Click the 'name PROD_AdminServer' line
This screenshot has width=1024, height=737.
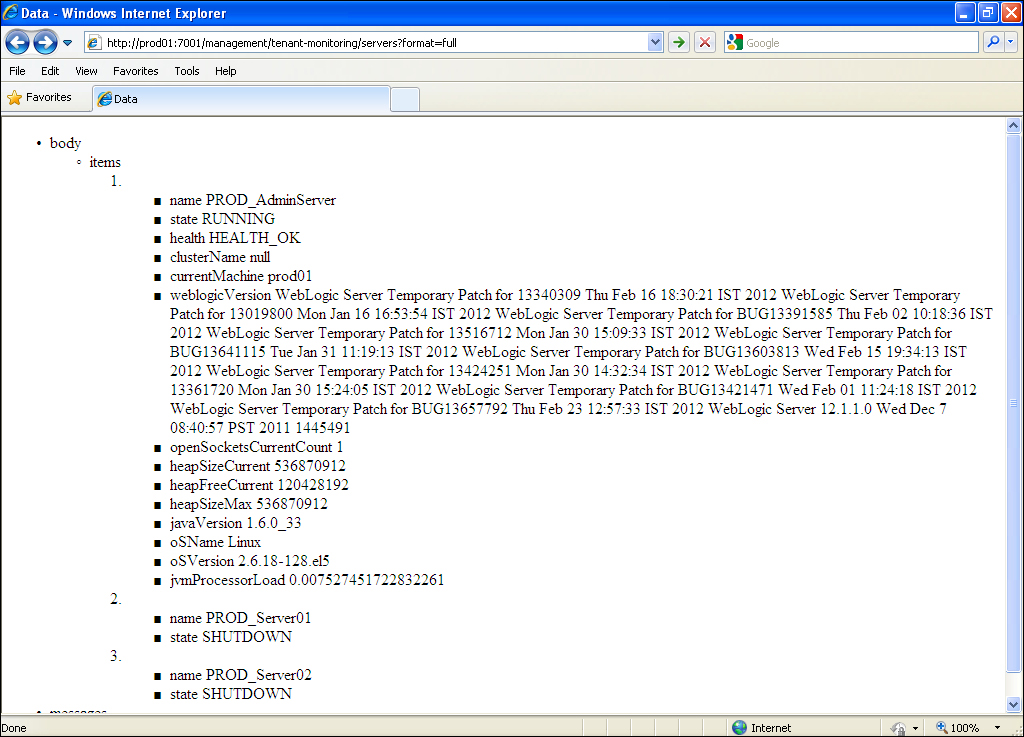[x=253, y=200]
